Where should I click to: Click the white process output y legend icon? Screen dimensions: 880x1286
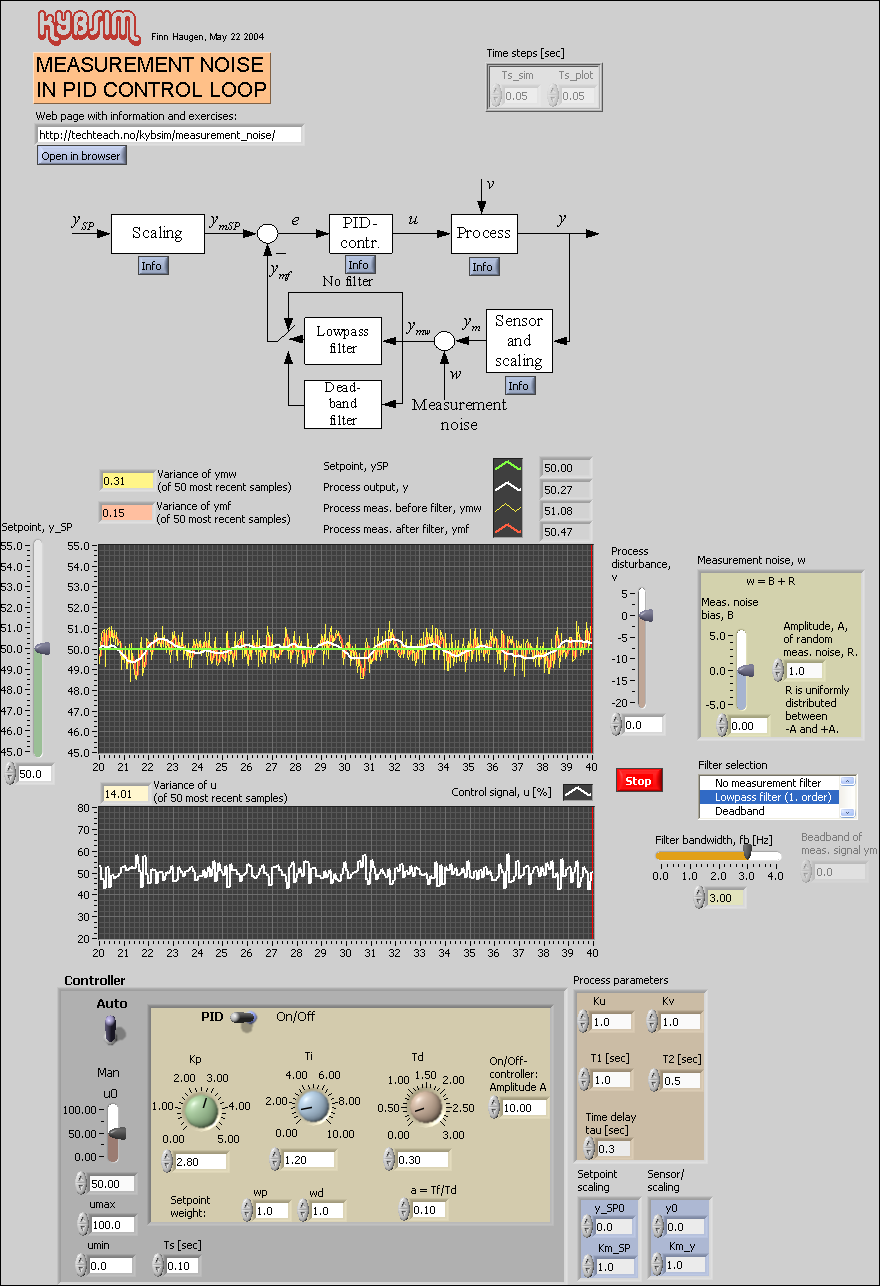507,488
